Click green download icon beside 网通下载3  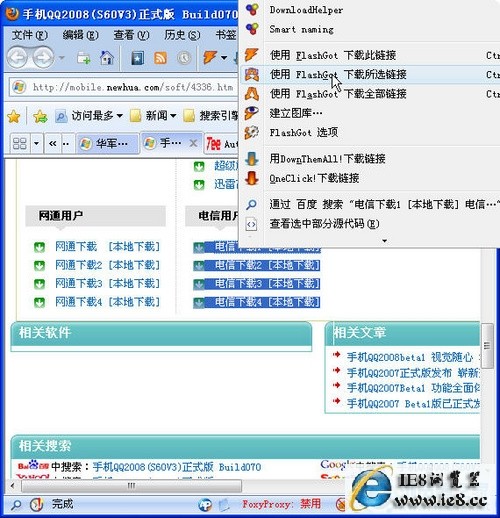pos(39,284)
